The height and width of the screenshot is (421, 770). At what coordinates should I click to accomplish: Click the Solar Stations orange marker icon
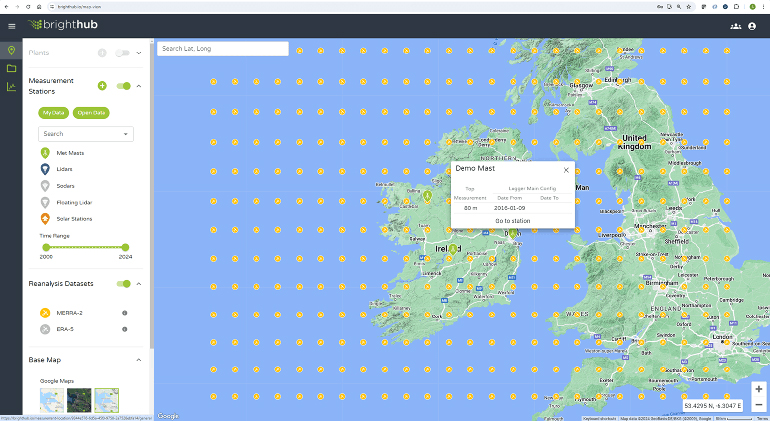[45, 219]
